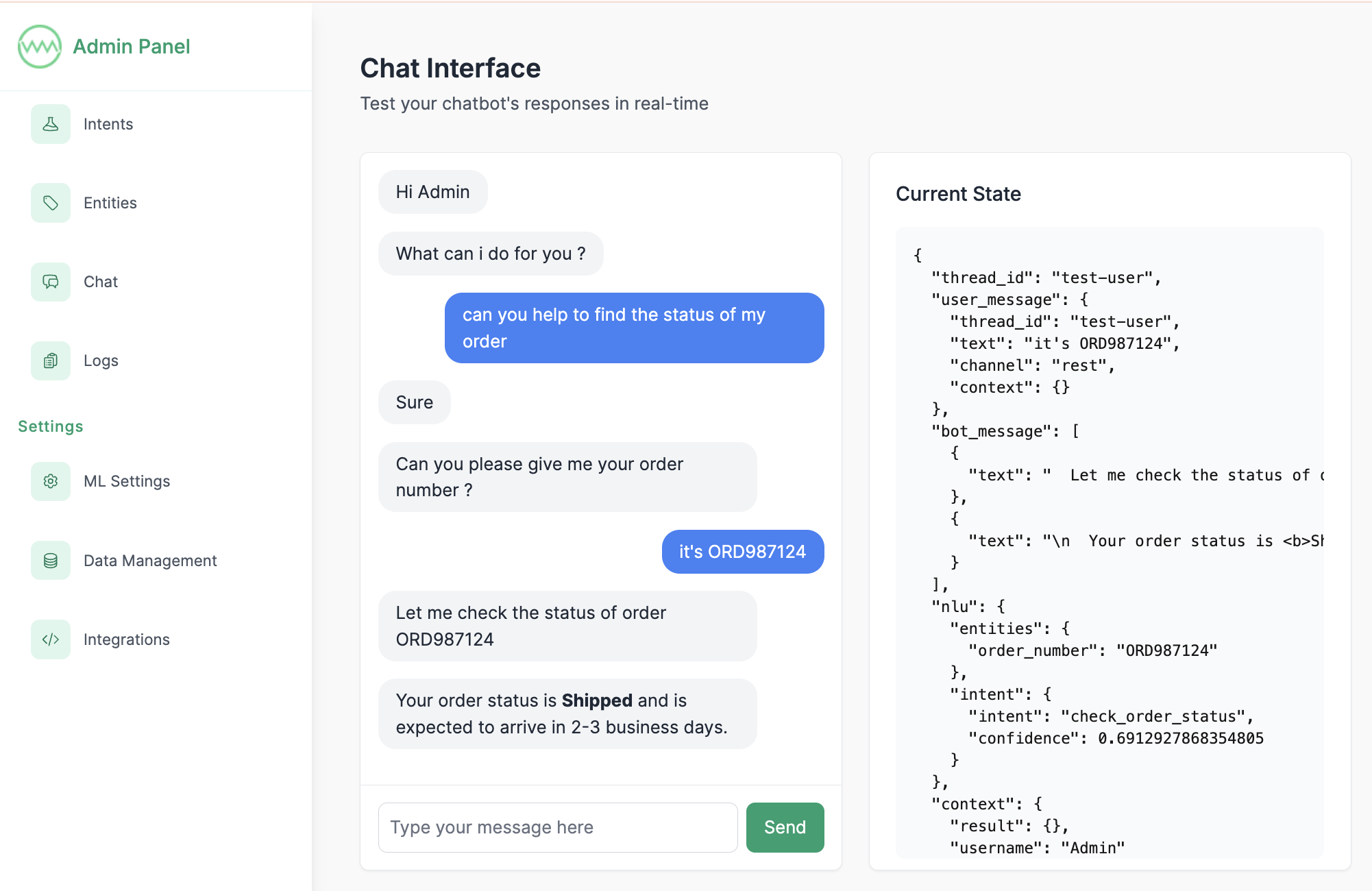This screenshot has width=1372, height=891.
Task: Click the order status Shipped message bubble
Action: click(567, 713)
